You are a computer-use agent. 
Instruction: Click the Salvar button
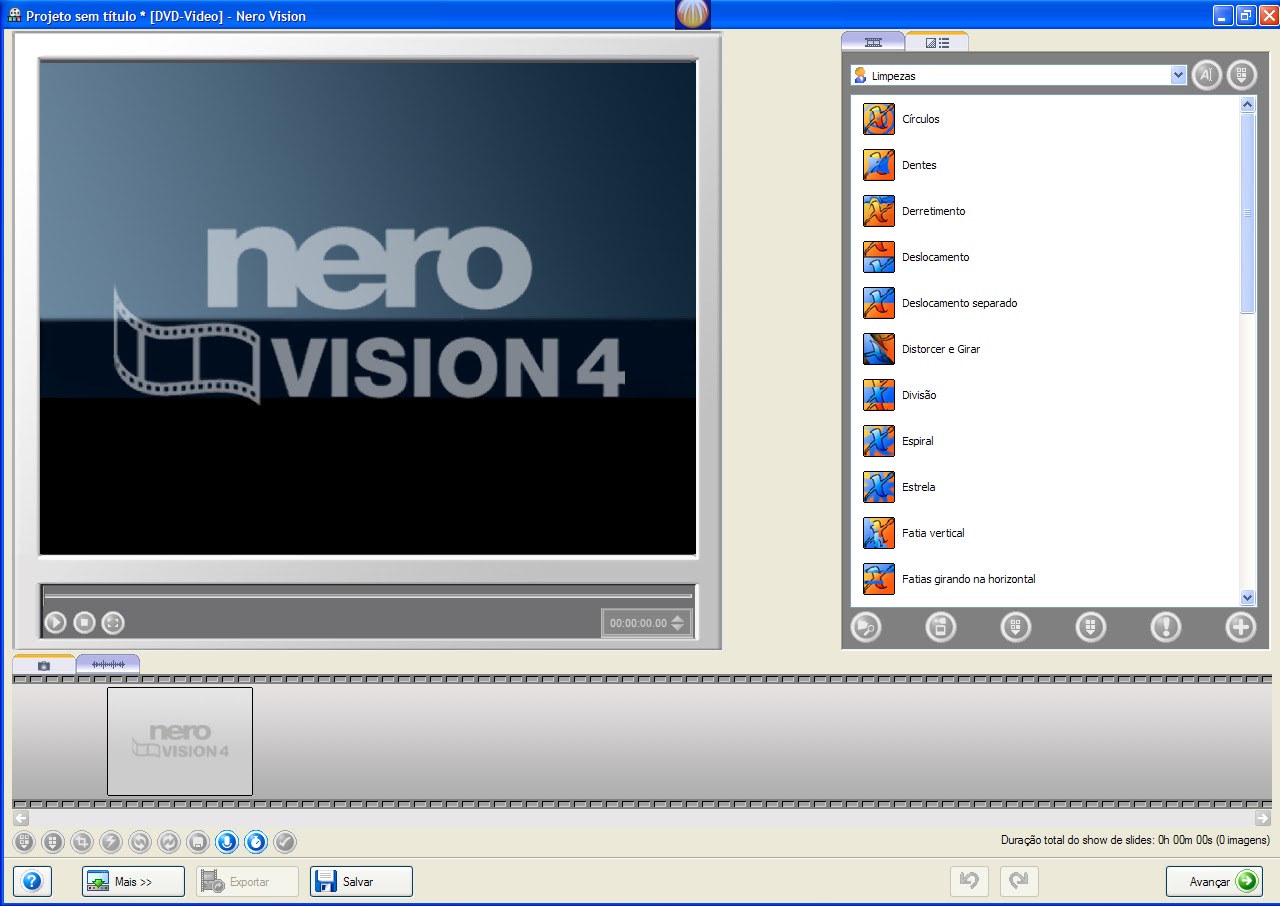361,882
